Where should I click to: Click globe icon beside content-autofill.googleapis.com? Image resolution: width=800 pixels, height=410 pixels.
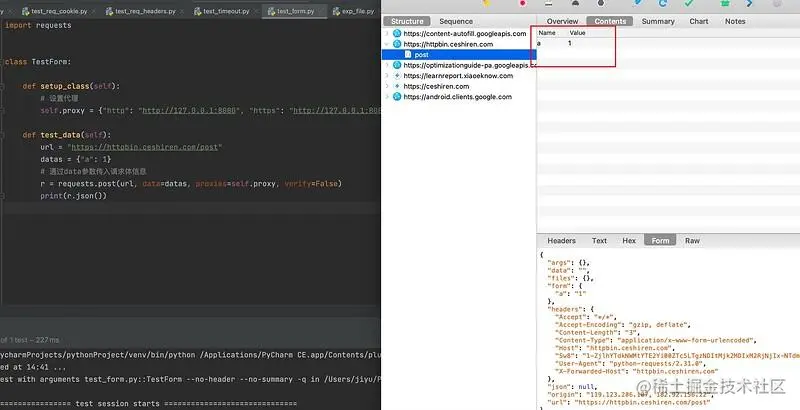[397, 33]
